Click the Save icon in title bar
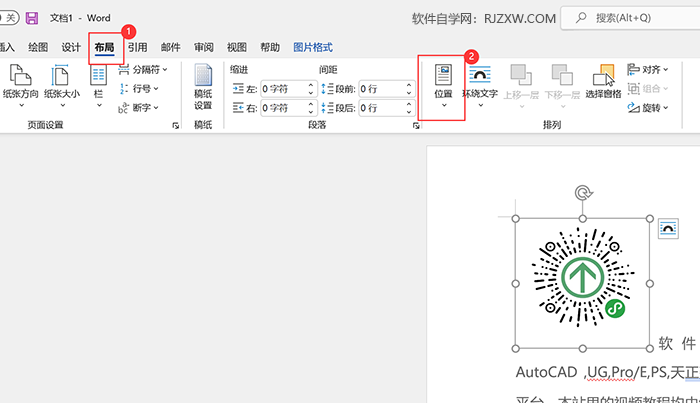The height and width of the screenshot is (403, 700). coord(32,18)
